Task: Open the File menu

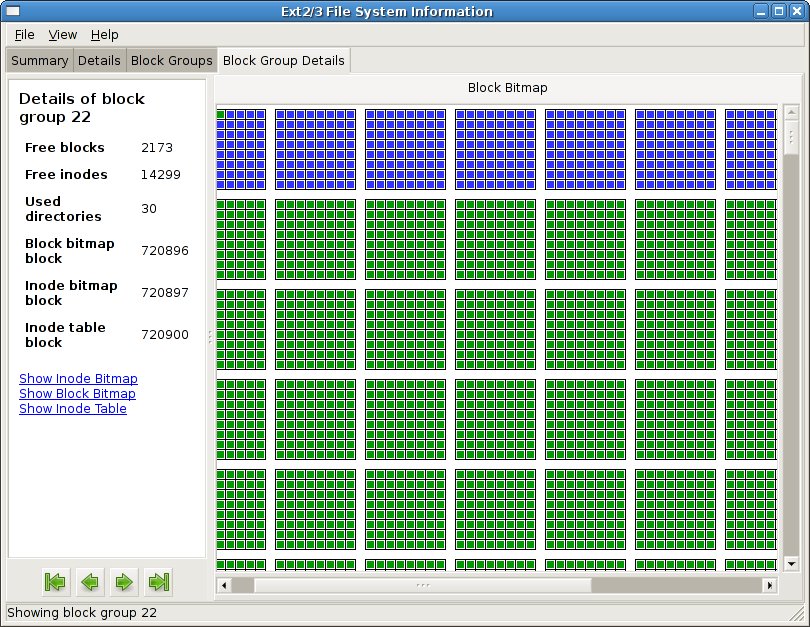Action: coord(24,35)
